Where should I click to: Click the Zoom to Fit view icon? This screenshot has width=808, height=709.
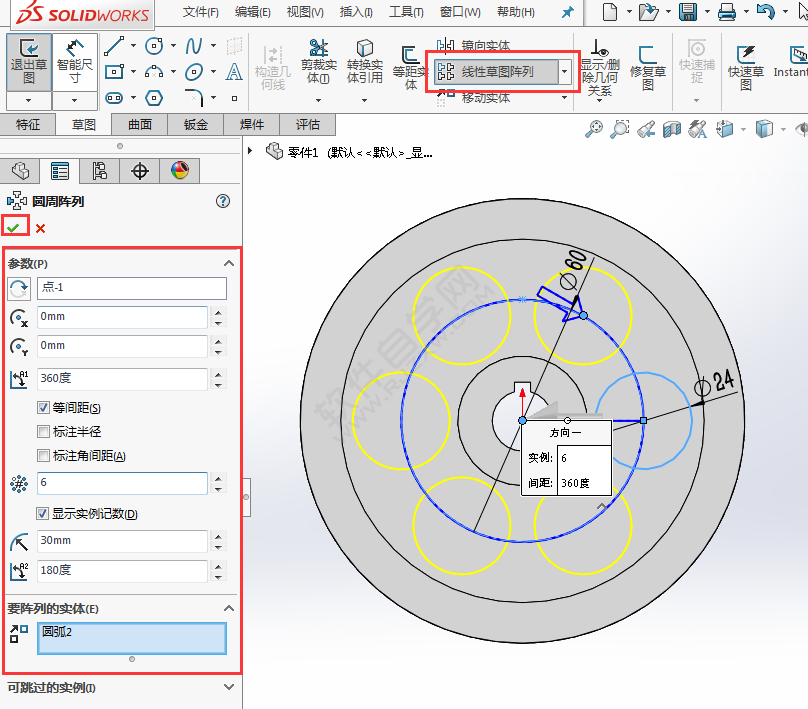pos(594,129)
